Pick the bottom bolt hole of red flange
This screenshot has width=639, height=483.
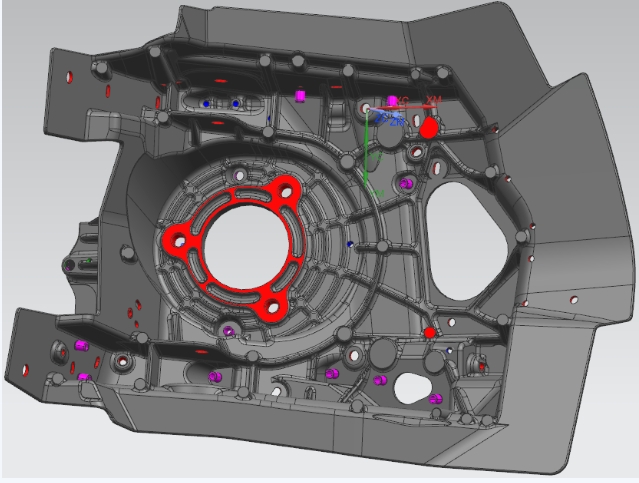click(274, 305)
